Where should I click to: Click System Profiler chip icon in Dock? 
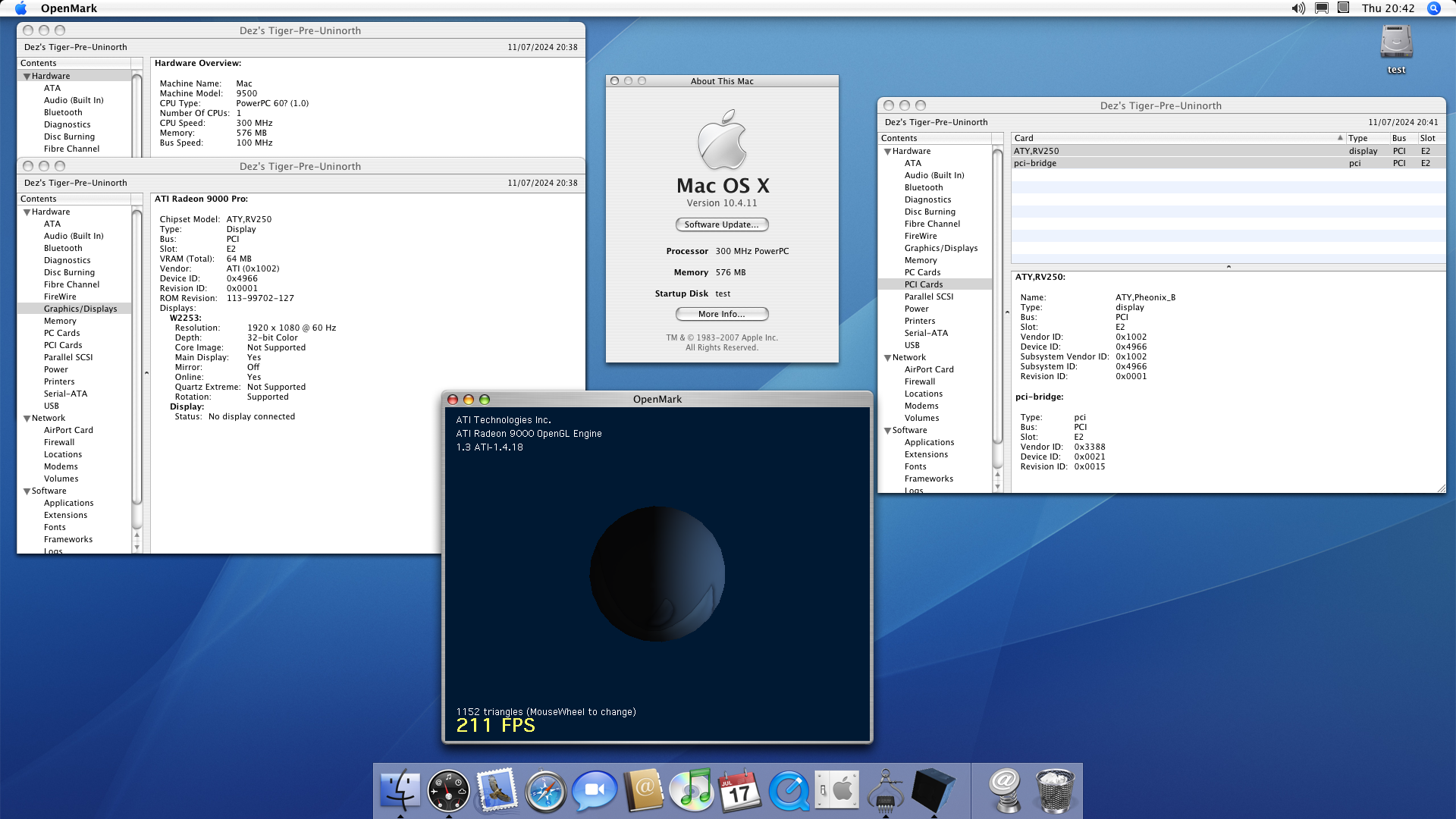[885, 790]
